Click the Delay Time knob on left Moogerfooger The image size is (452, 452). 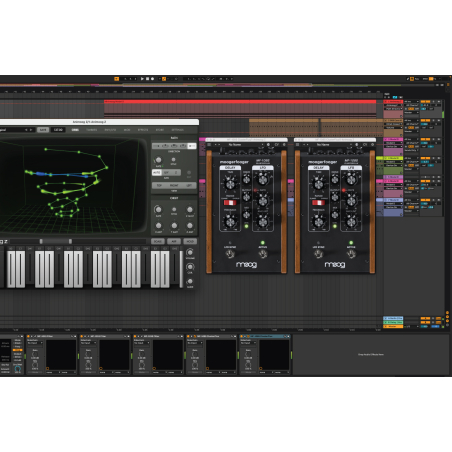click(x=230, y=183)
